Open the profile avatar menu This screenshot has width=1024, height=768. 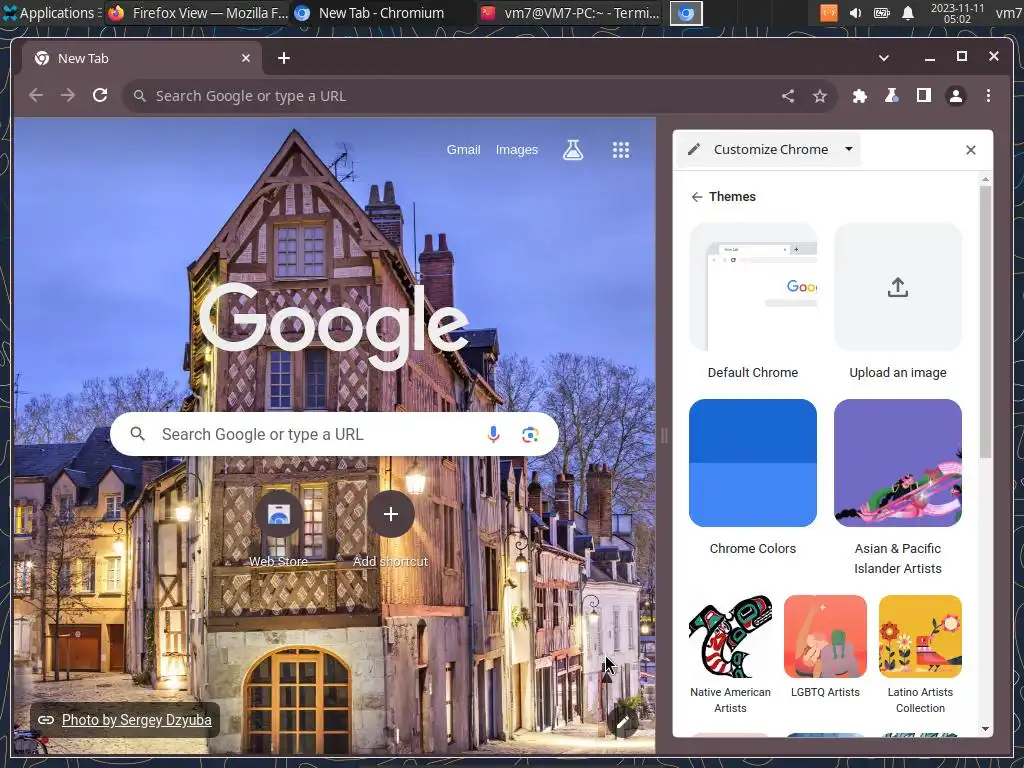pyautogui.click(x=955, y=96)
